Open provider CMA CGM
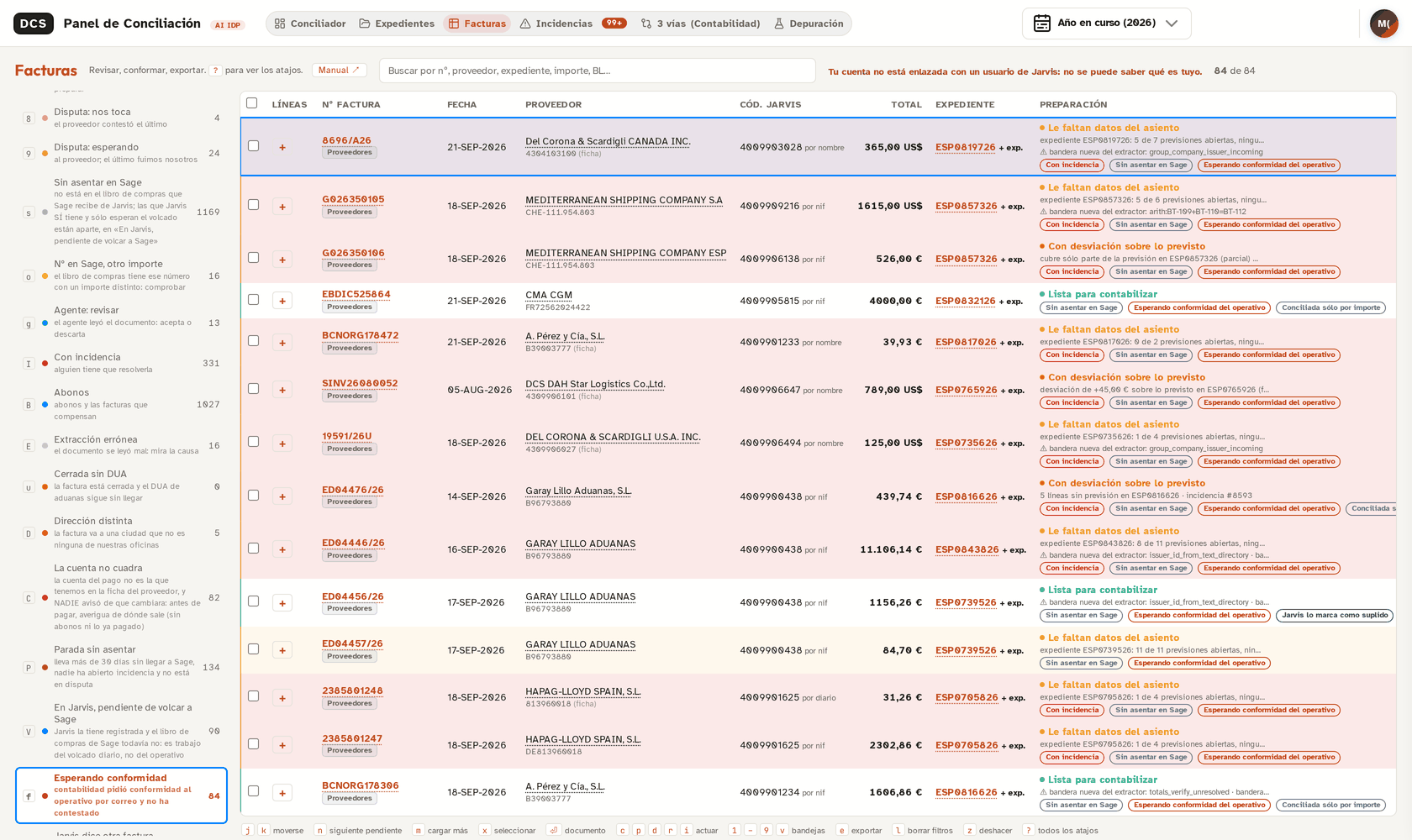This screenshot has width=1412, height=840. (549, 295)
